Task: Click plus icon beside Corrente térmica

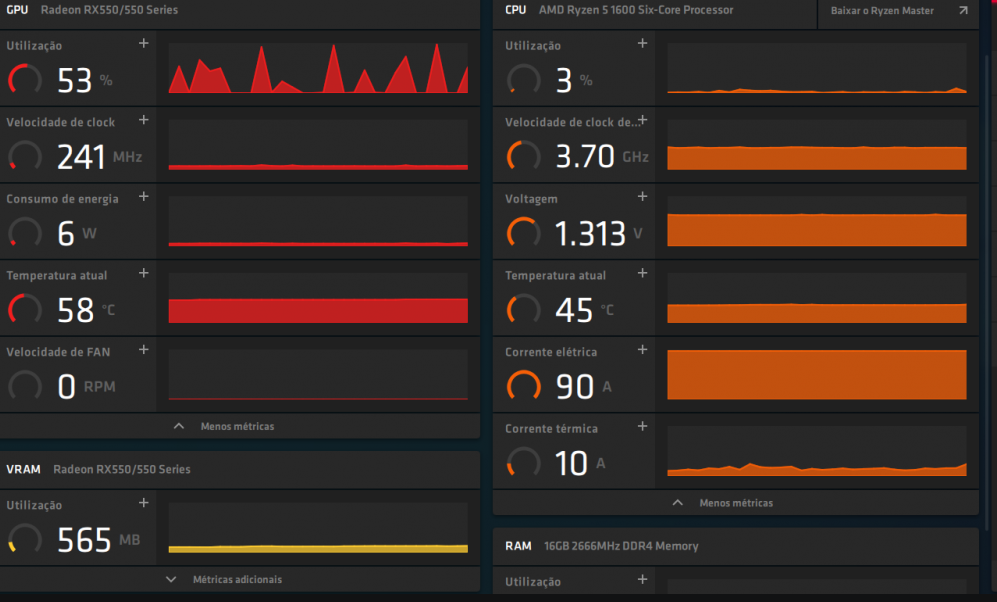Action: click(x=642, y=426)
